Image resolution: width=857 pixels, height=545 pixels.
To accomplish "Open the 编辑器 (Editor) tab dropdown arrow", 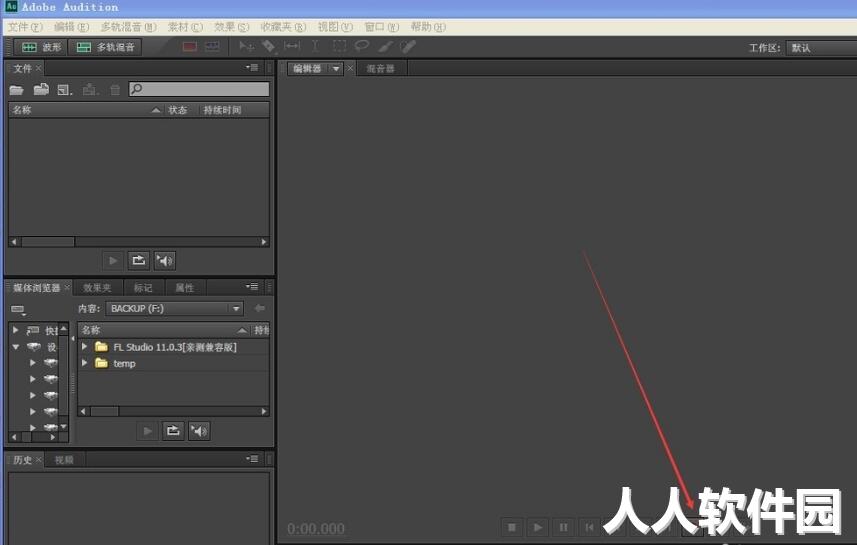I will coord(336,69).
